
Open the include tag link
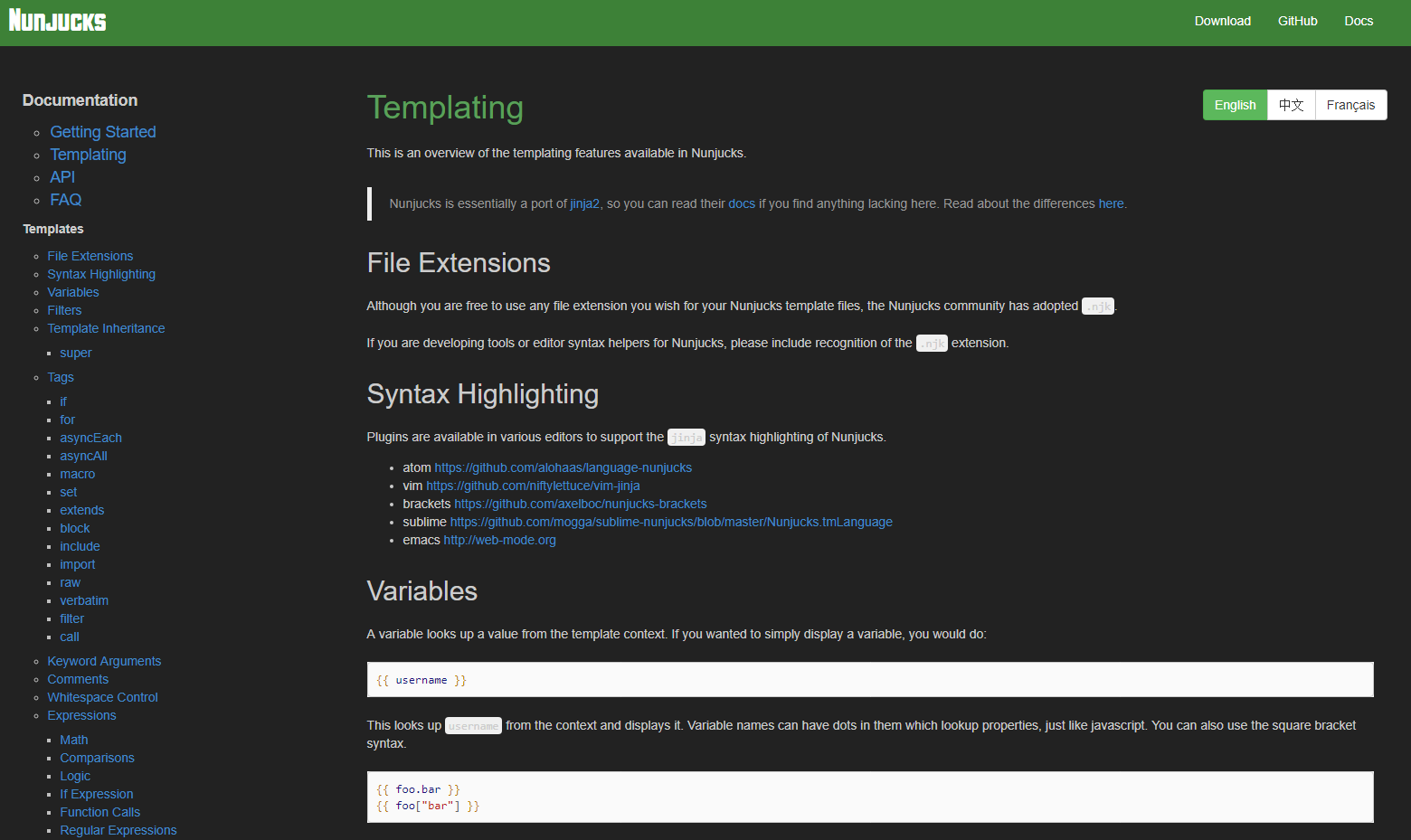(x=80, y=546)
